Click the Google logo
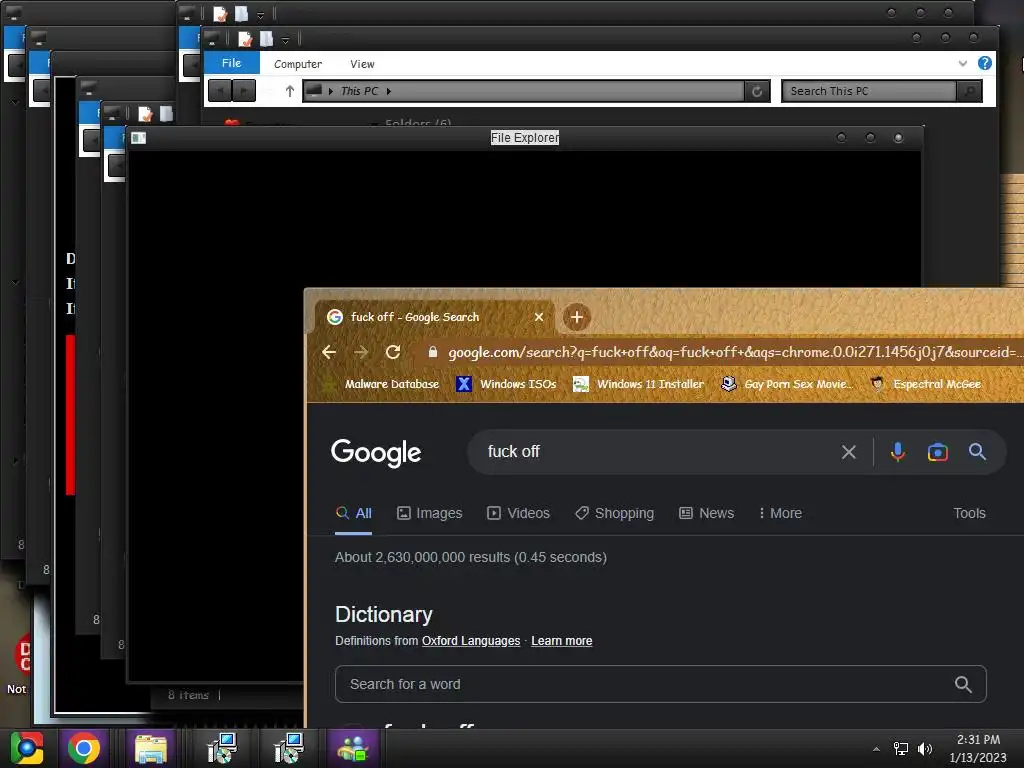The width and height of the screenshot is (1024, 768). pyautogui.click(x=376, y=453)
